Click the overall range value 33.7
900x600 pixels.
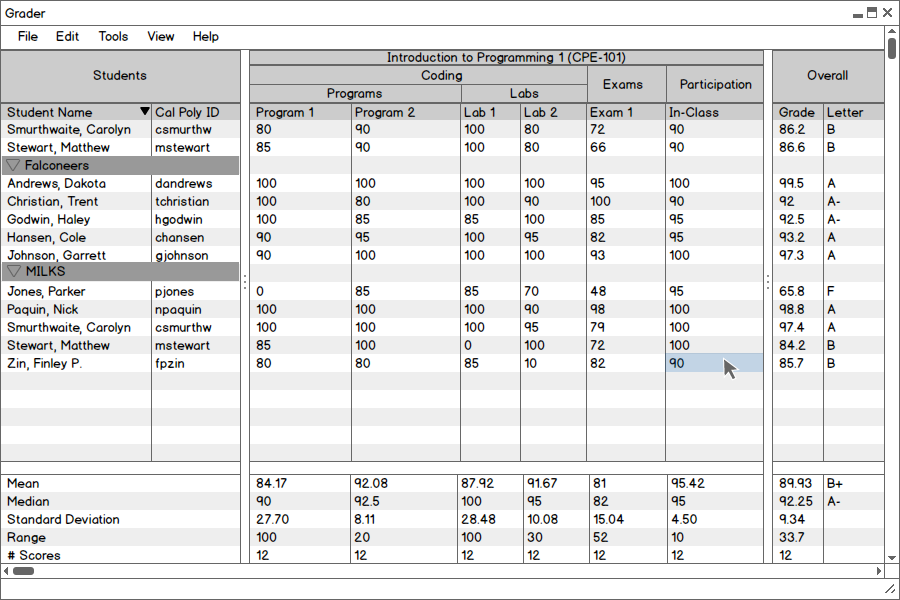click(x=792, y=537)
